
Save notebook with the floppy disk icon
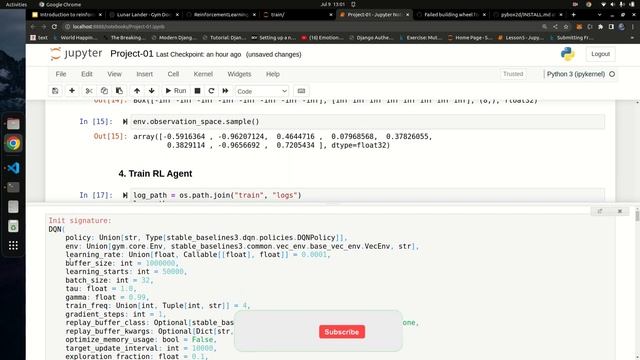pyautogui.click(x=55, y=91)
